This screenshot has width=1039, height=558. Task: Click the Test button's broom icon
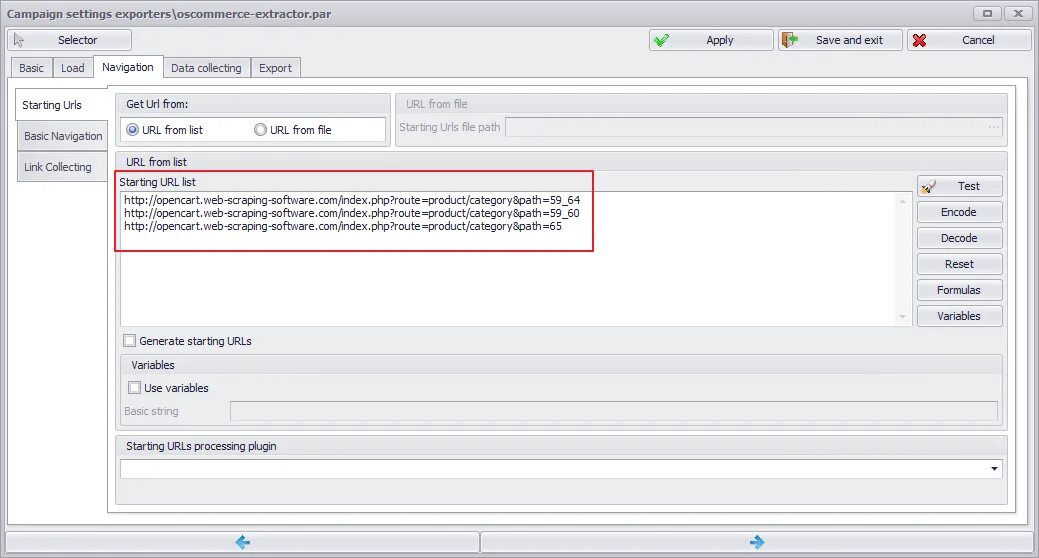pos(928,186)
